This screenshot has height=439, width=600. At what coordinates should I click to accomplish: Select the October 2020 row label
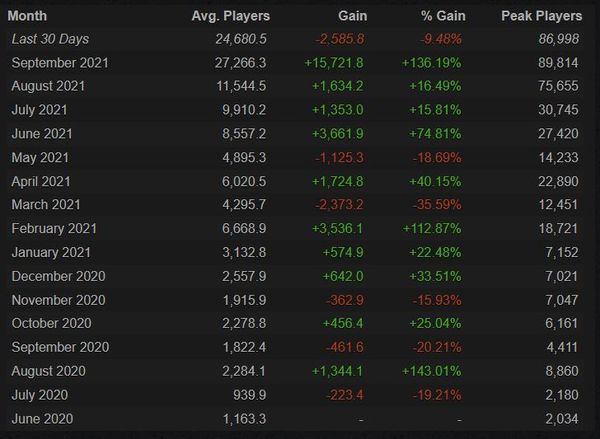pyautogui.click(x=52, y=323)
